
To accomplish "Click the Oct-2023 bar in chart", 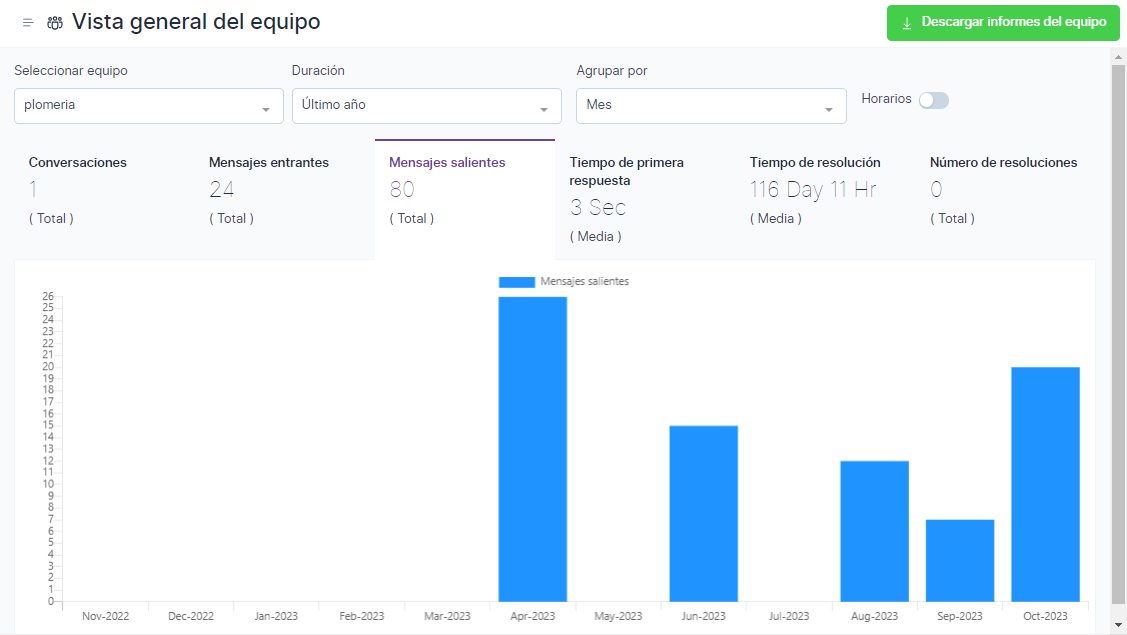I will [1045, 485].
